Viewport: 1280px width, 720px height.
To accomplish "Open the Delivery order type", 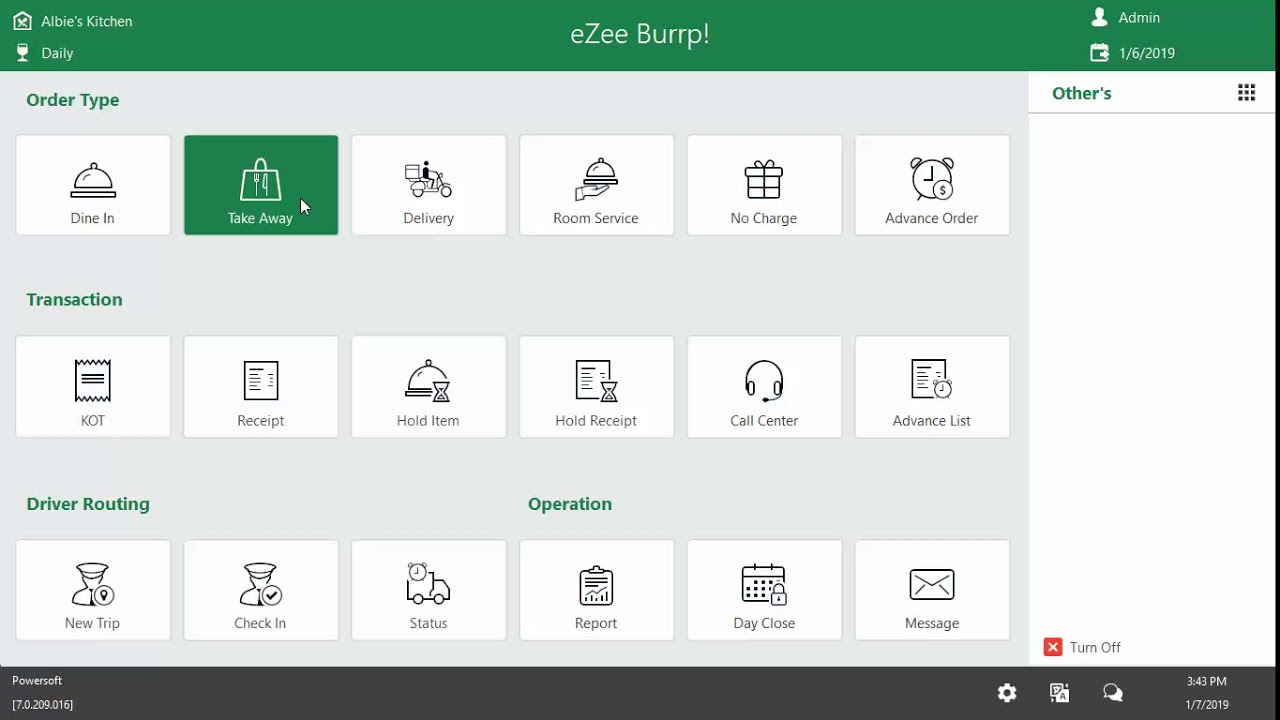I will (x=429, y=185).
